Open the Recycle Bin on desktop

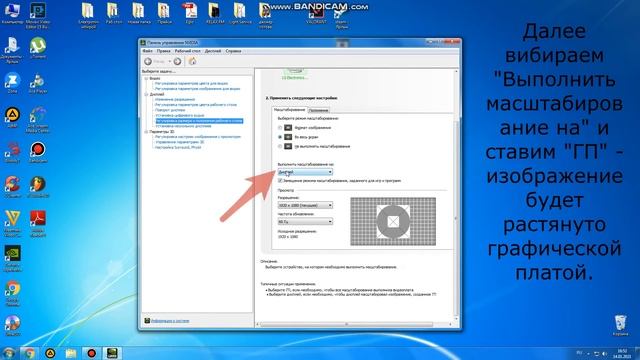620,325
